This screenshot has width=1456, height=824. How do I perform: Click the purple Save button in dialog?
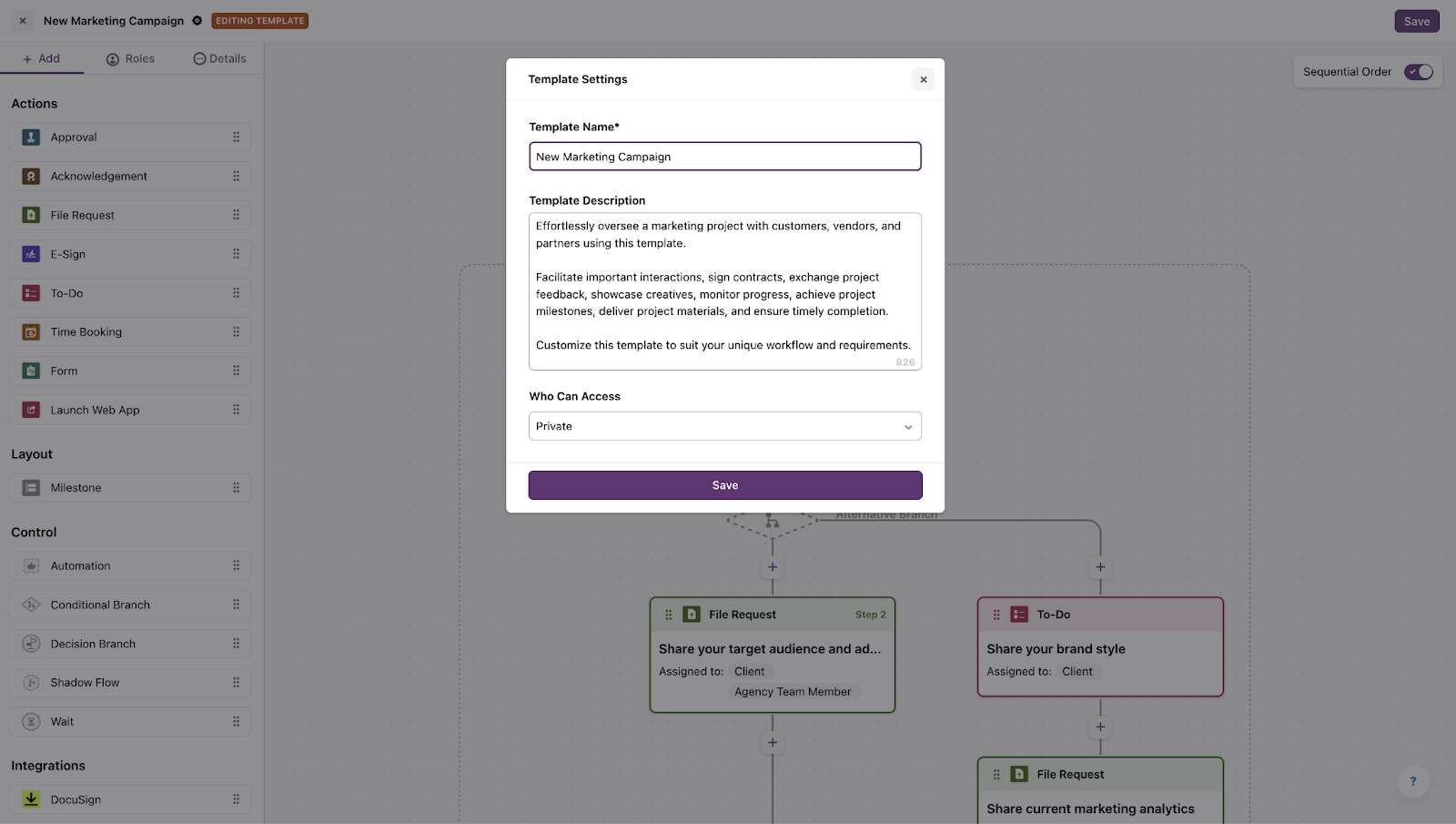[725, 485]
